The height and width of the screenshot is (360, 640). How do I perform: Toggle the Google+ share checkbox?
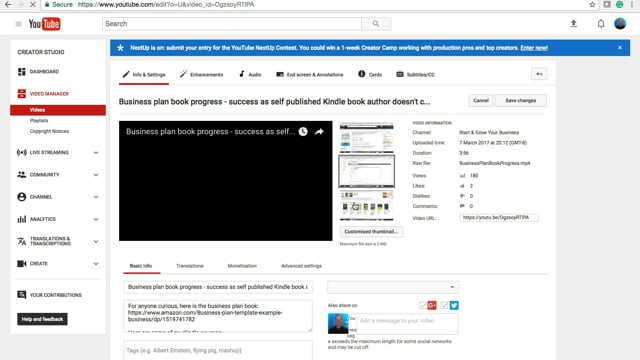[422, 305]
